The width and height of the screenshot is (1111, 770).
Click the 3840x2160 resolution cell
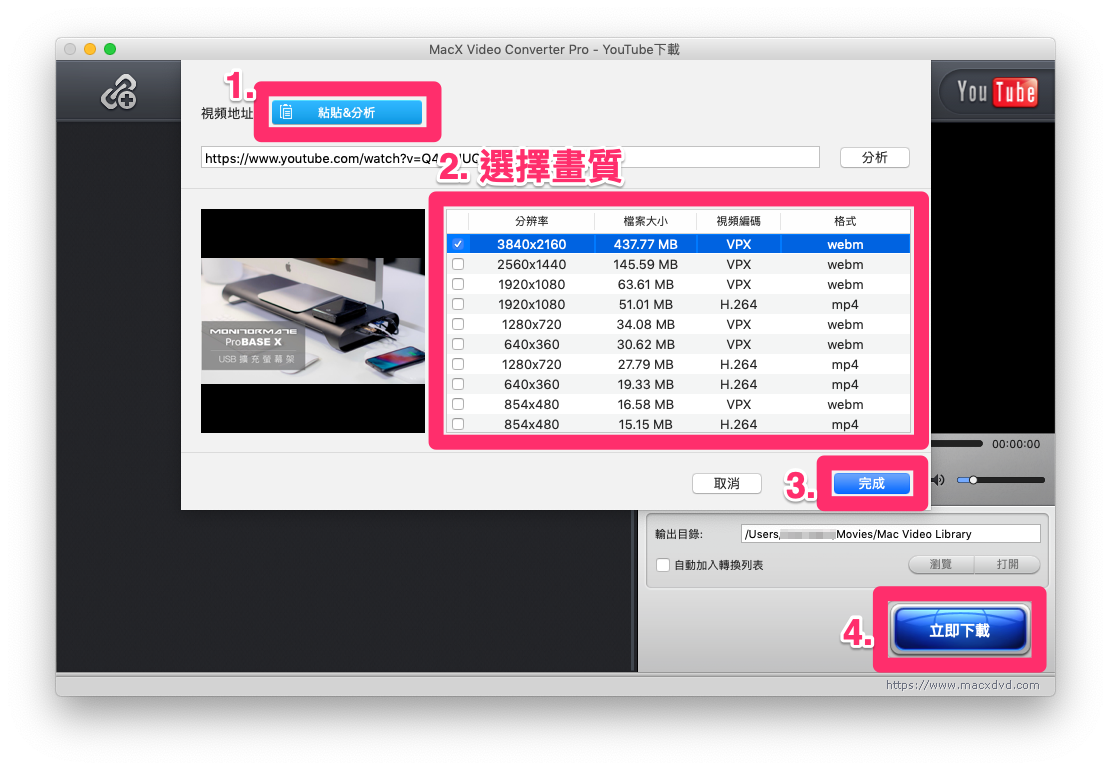(x=531, y=244)
